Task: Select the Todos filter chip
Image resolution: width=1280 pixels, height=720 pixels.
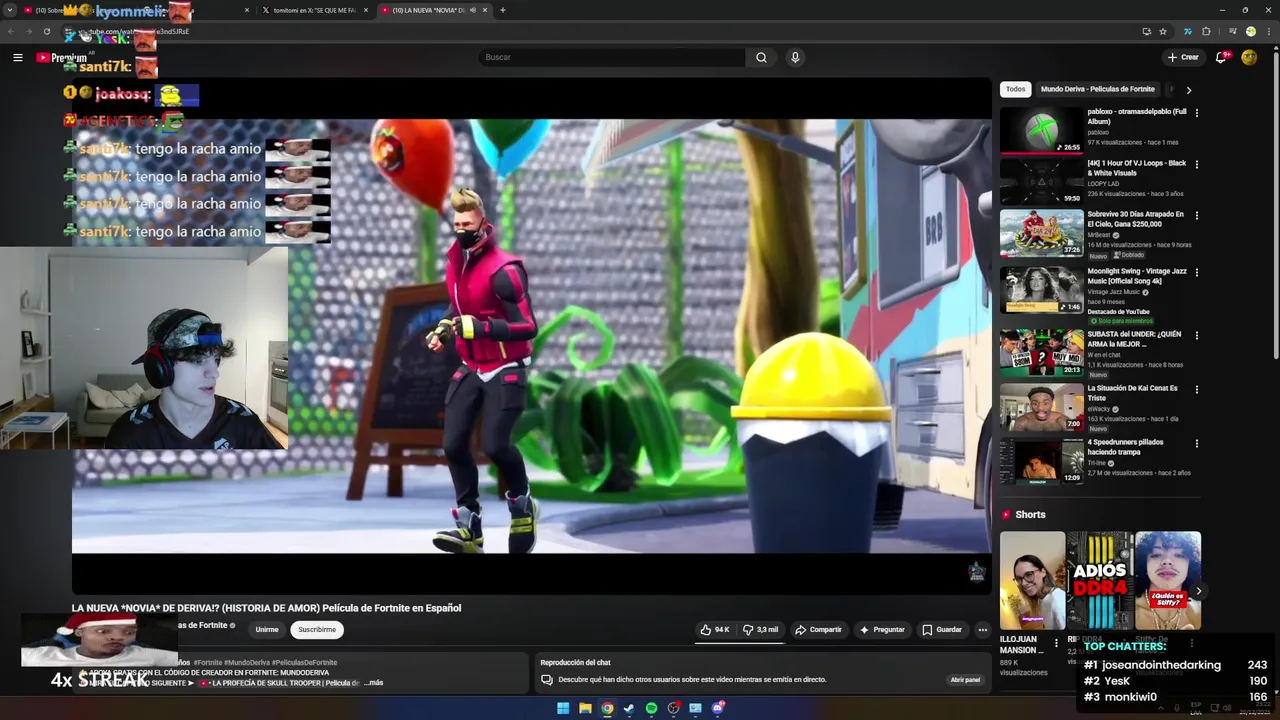Action: 1015,89
